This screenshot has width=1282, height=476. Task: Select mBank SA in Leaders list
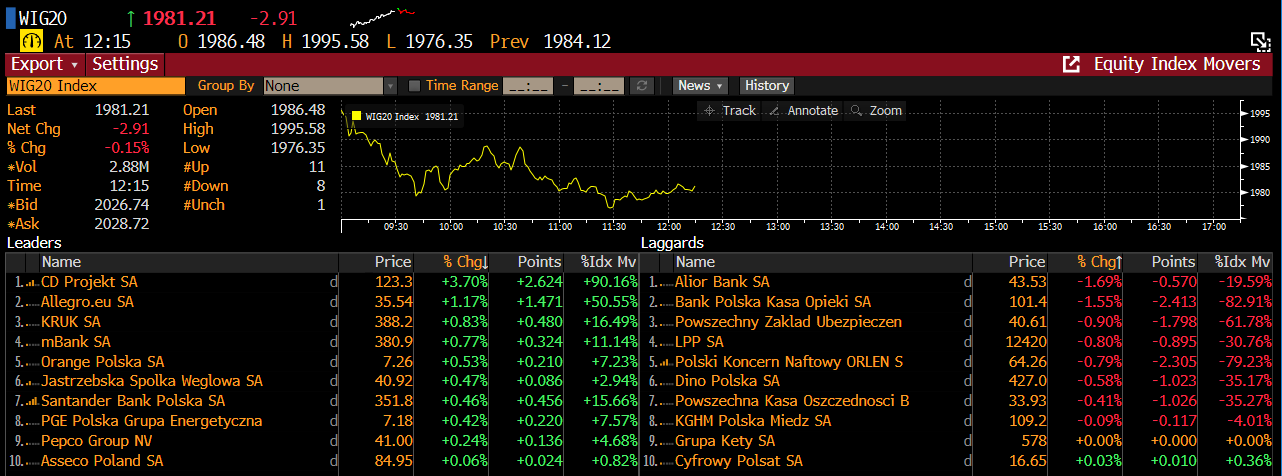75,342
